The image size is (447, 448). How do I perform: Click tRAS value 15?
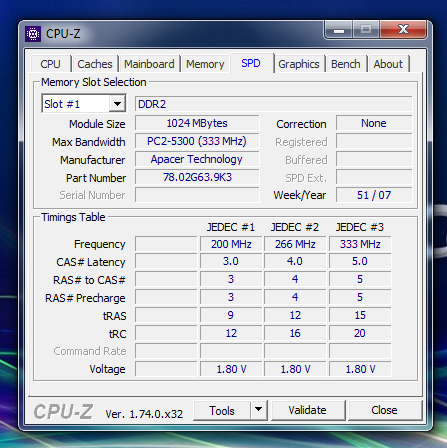(360, 315)
